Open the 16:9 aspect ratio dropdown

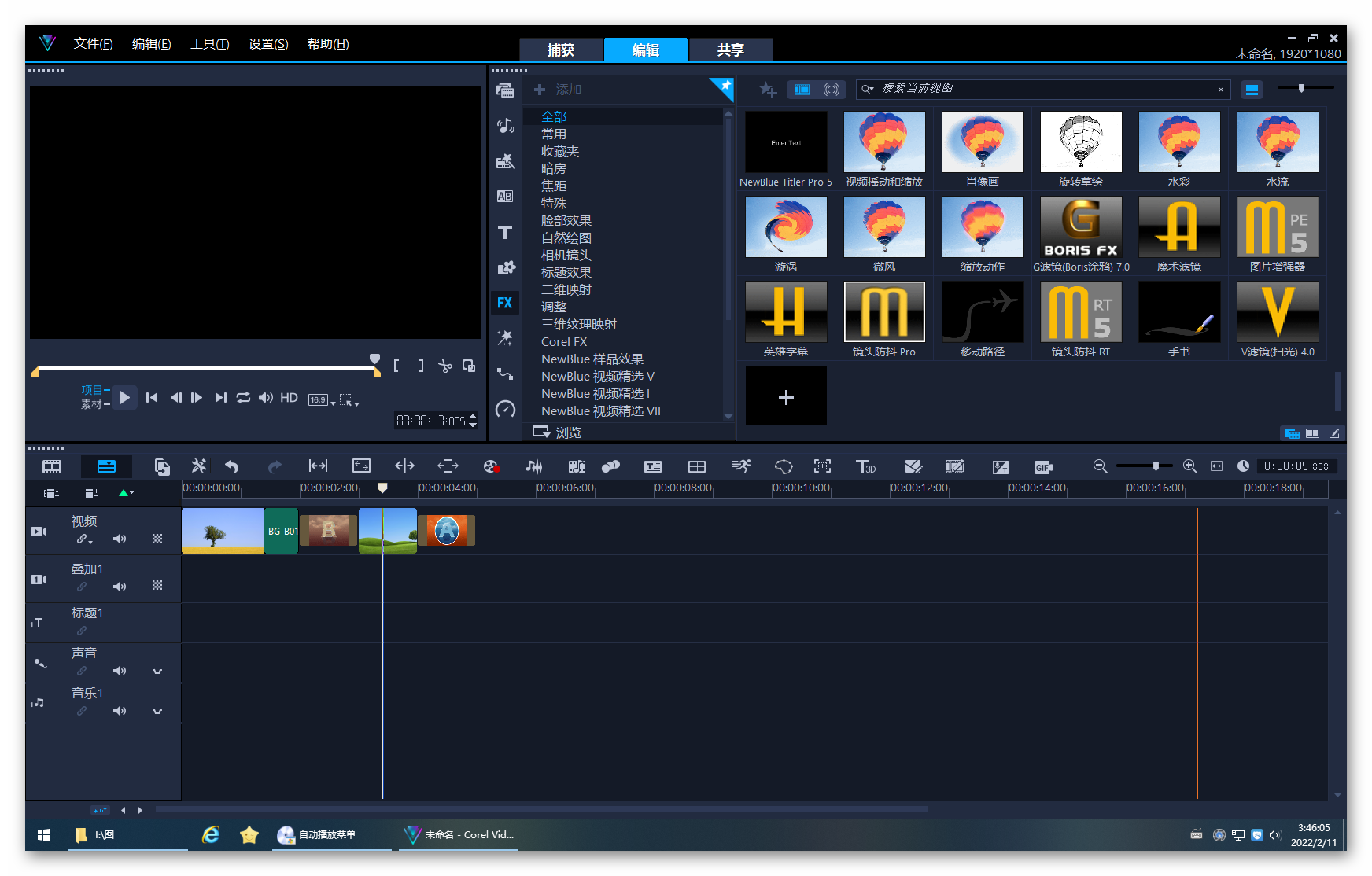click(x=322, y=400)
